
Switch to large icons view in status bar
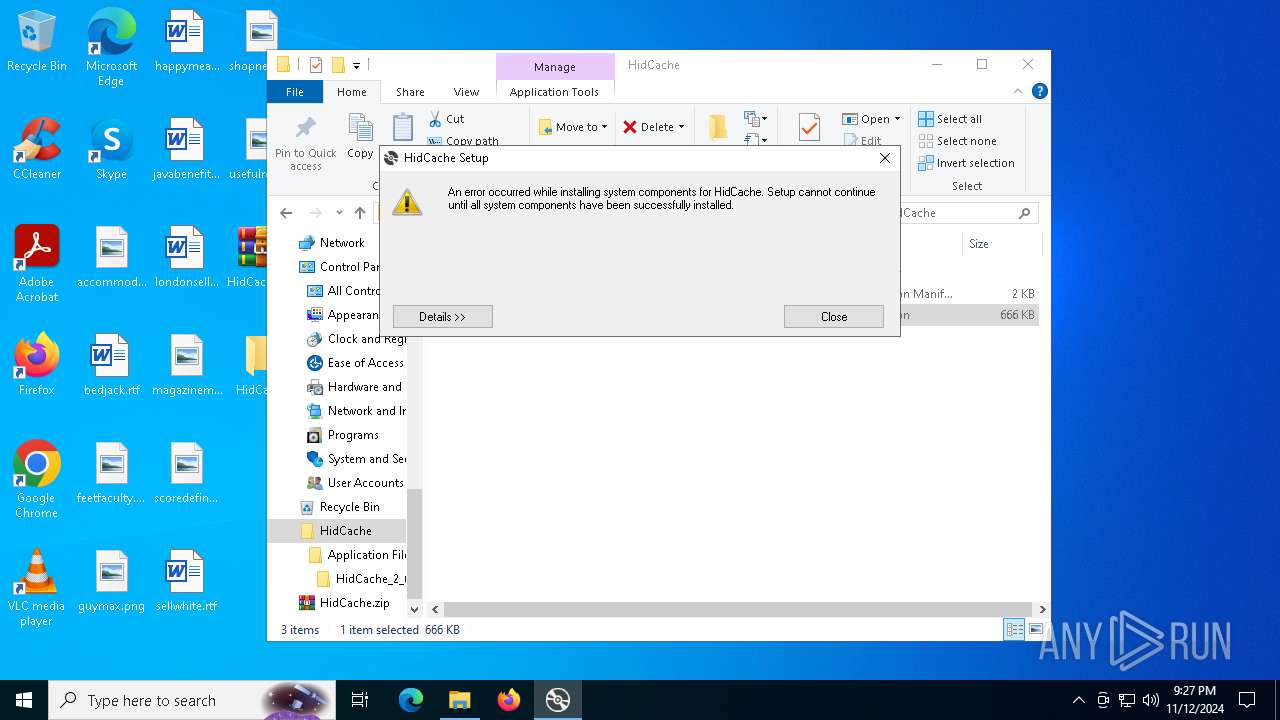(x=1036, y=629)
